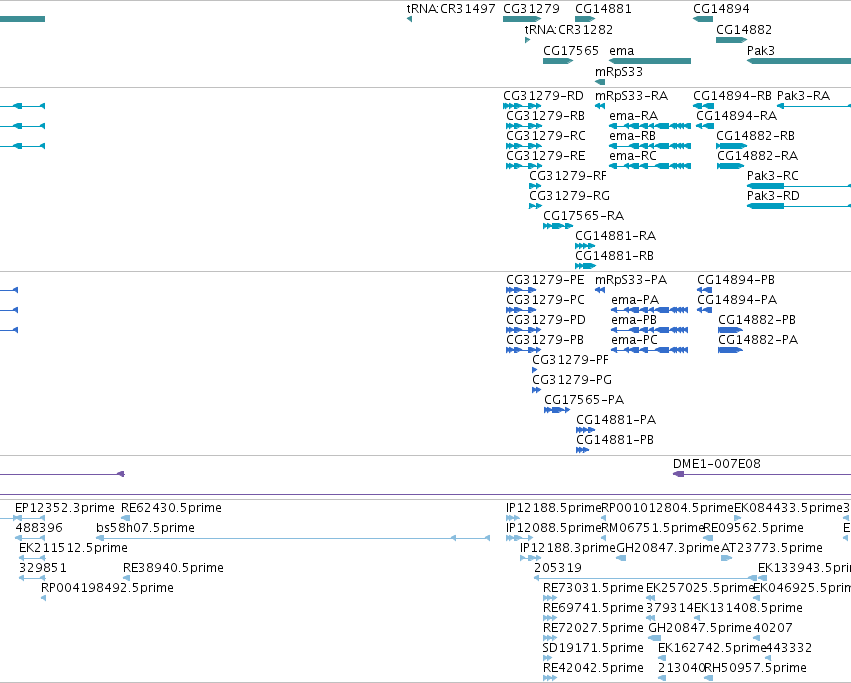Click EST RP004198492.5prime

(43, 598)
